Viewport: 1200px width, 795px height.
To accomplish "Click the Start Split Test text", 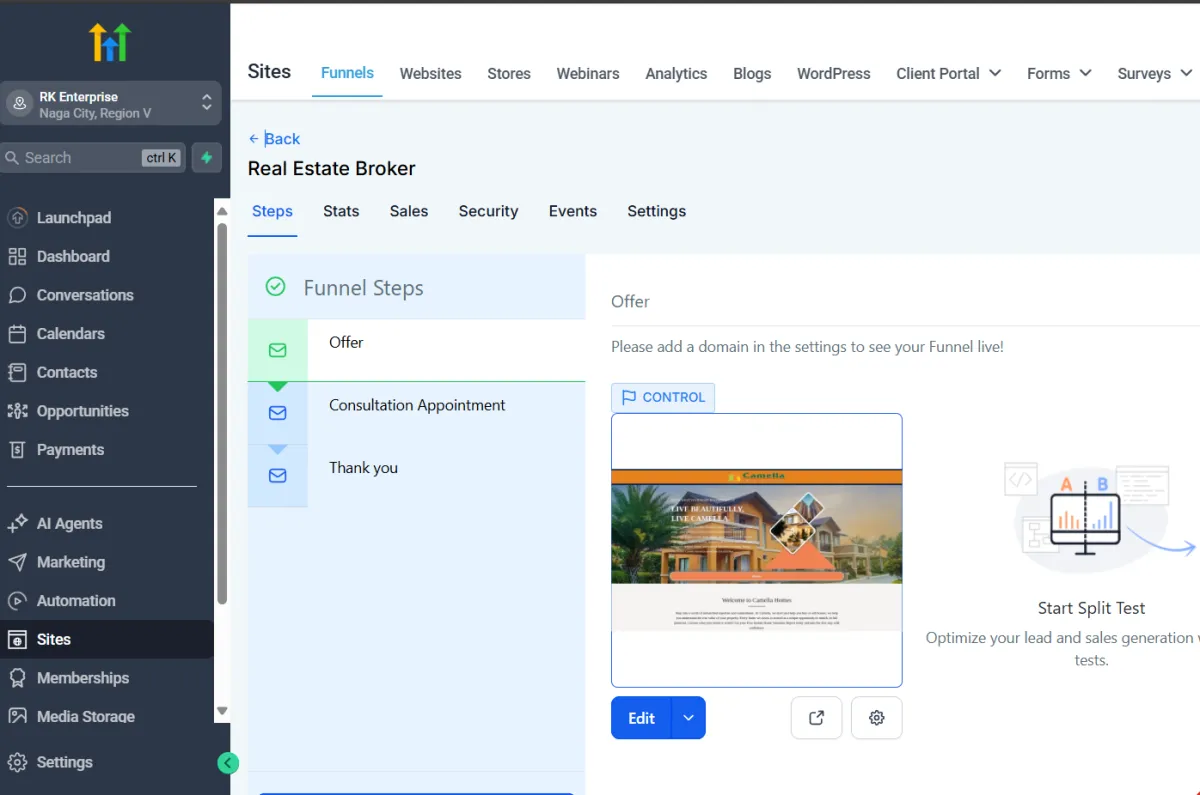I will pyautogui.click(x=1091, y=608).
